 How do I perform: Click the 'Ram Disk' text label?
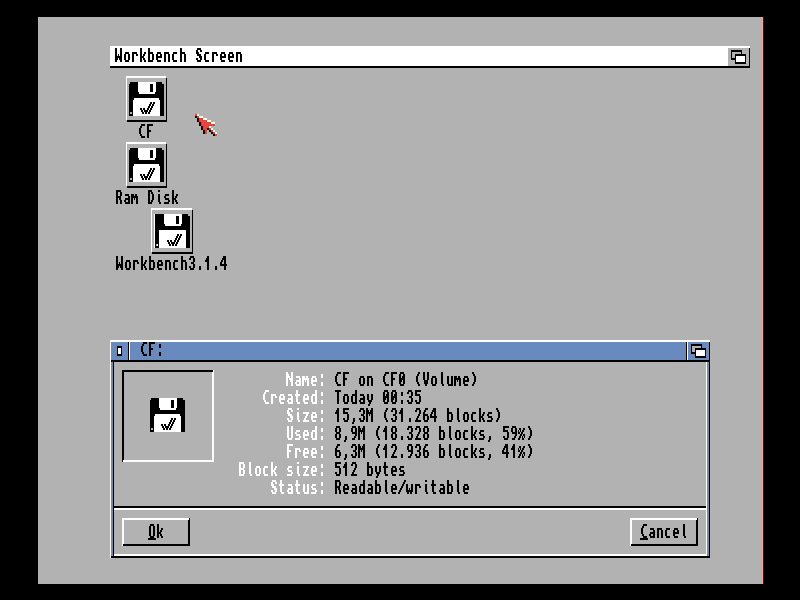[146, 198]
